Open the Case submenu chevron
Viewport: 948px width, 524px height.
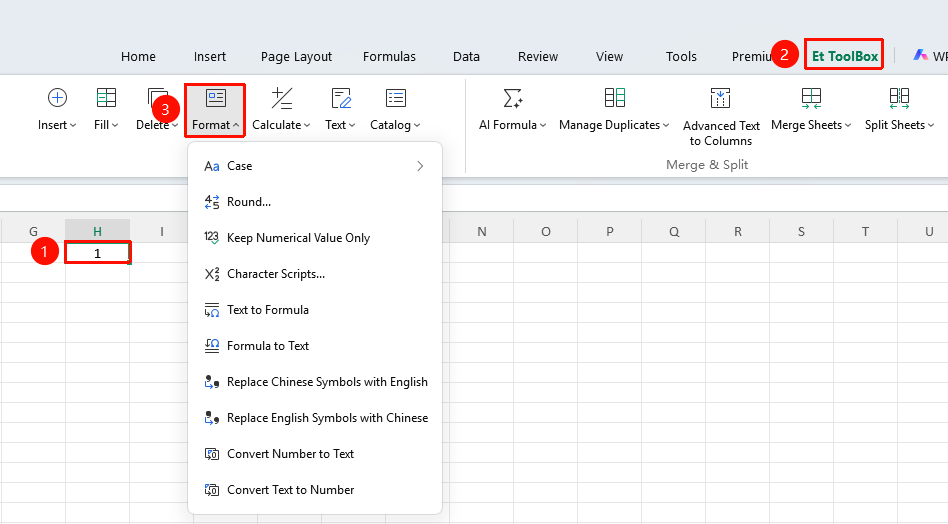coord(420,166)
